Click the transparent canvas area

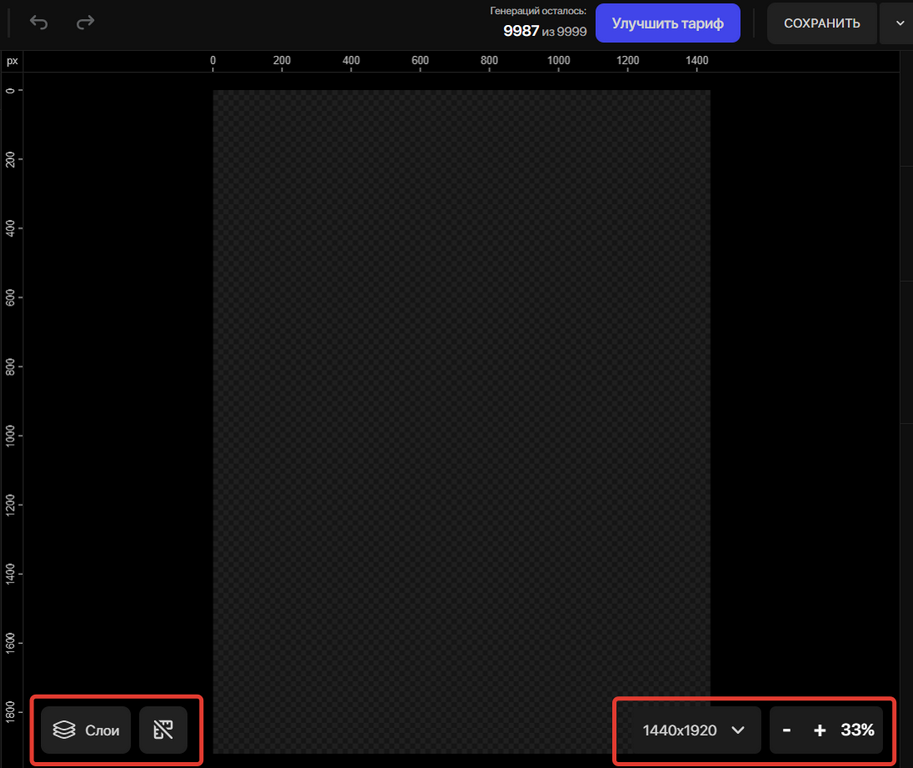point(461,422)
